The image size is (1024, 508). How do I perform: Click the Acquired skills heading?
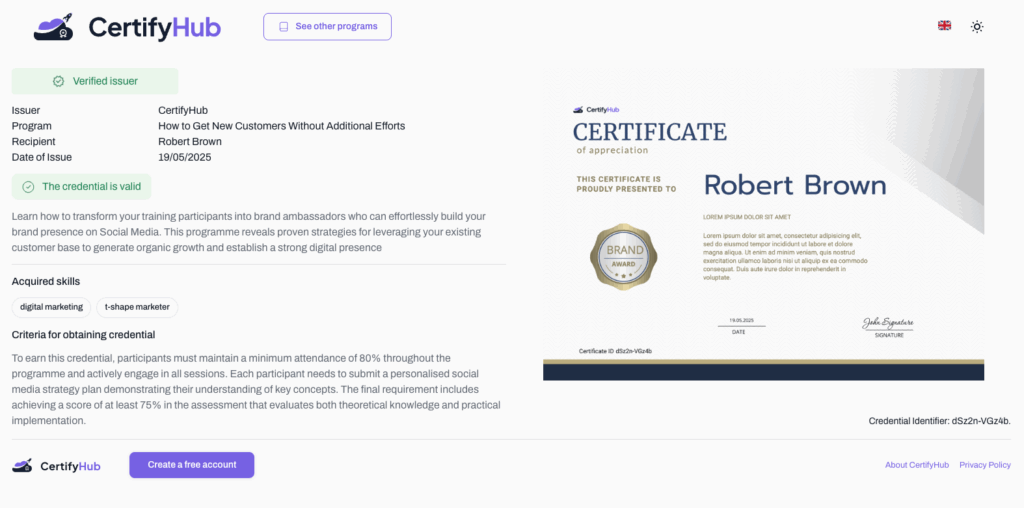[x=46, y=281]
